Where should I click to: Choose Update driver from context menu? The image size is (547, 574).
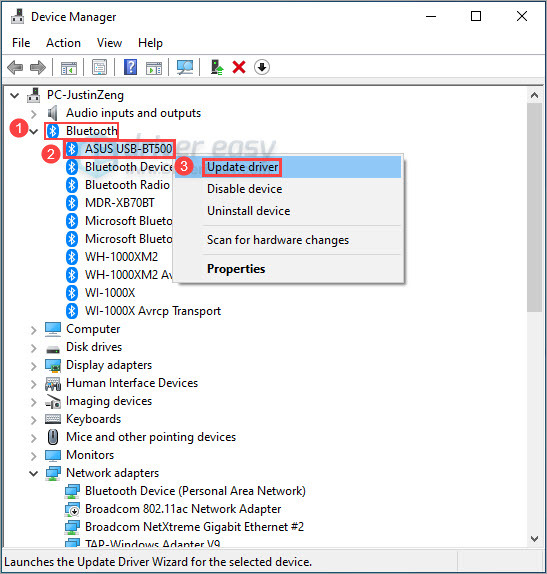pos(288,167)
